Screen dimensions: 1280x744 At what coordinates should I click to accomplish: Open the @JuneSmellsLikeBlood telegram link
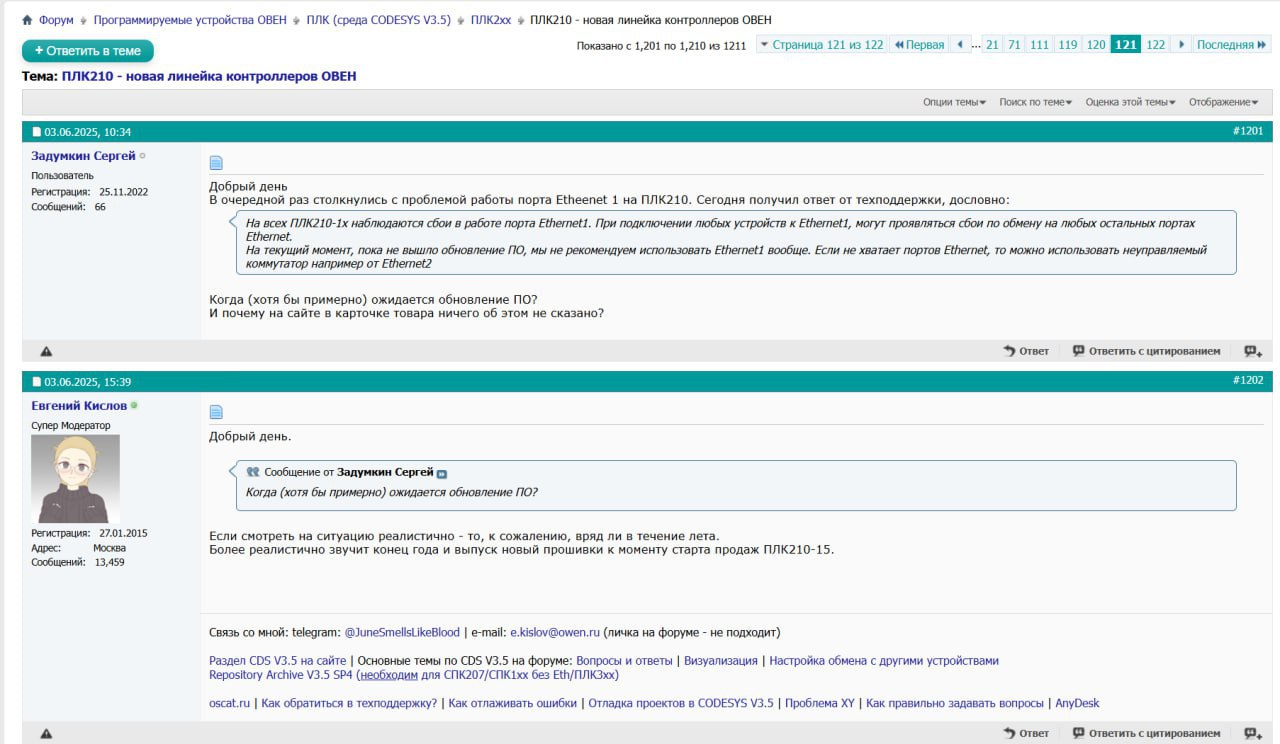coord(402,632)
